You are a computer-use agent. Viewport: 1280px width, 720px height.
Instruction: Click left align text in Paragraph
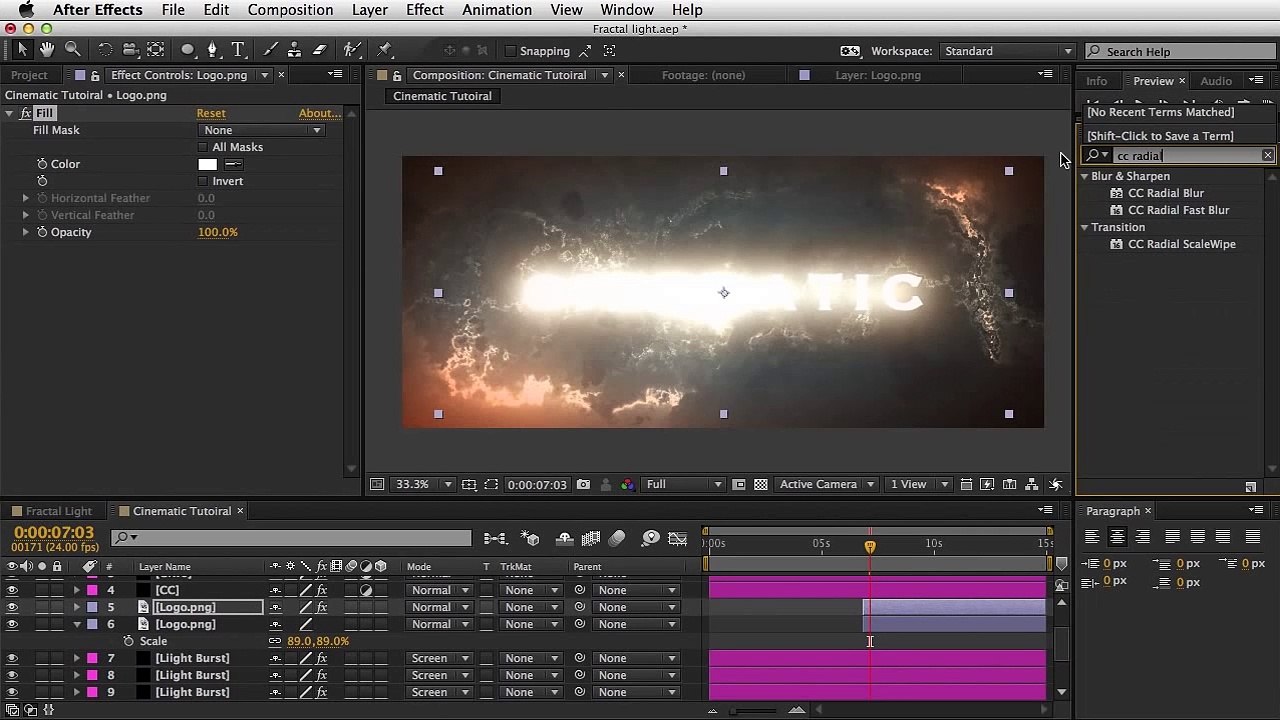point(1092,537)
